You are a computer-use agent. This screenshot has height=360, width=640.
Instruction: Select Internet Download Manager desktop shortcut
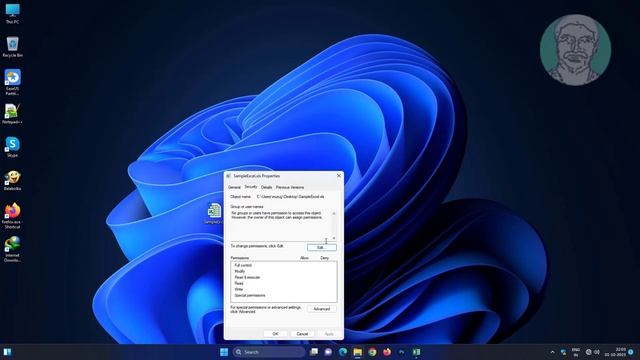pyautogui.click(x=12, y=249)
